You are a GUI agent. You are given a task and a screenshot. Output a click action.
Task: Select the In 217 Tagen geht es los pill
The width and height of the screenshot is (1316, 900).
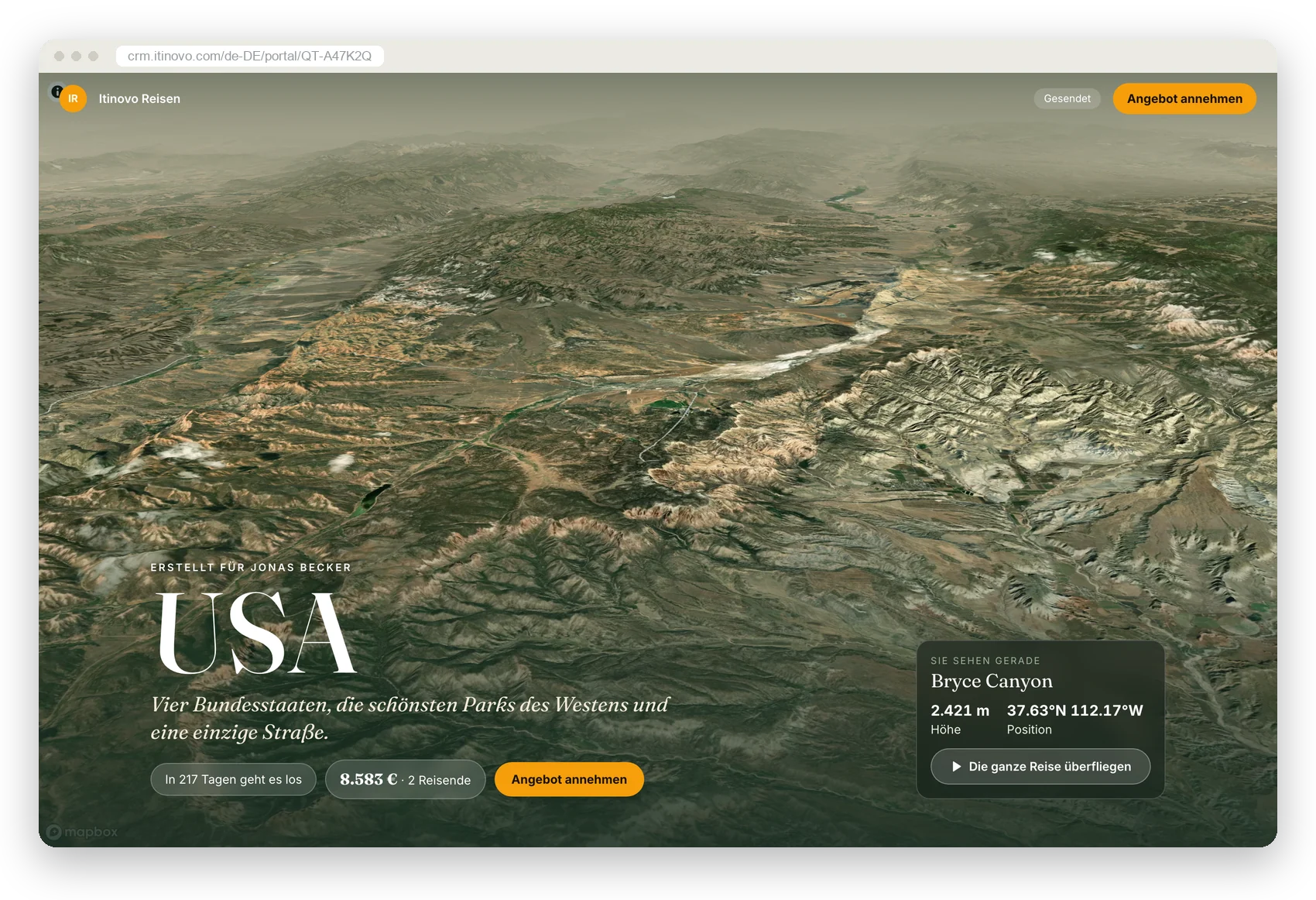[x=233, y=779]
